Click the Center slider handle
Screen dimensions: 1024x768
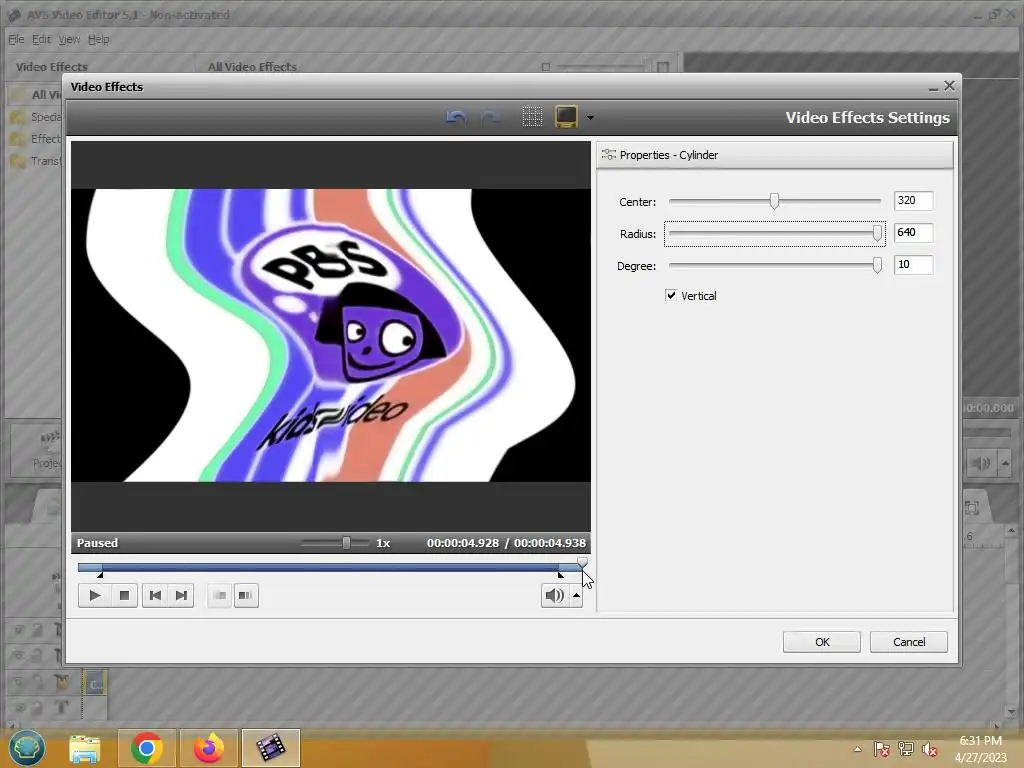(775, 200)
